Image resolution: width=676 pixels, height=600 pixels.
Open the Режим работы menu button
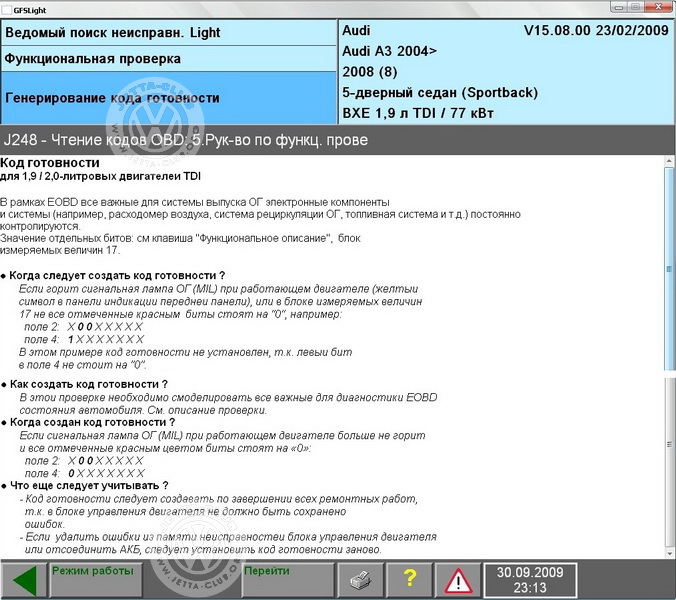(96, 580)
